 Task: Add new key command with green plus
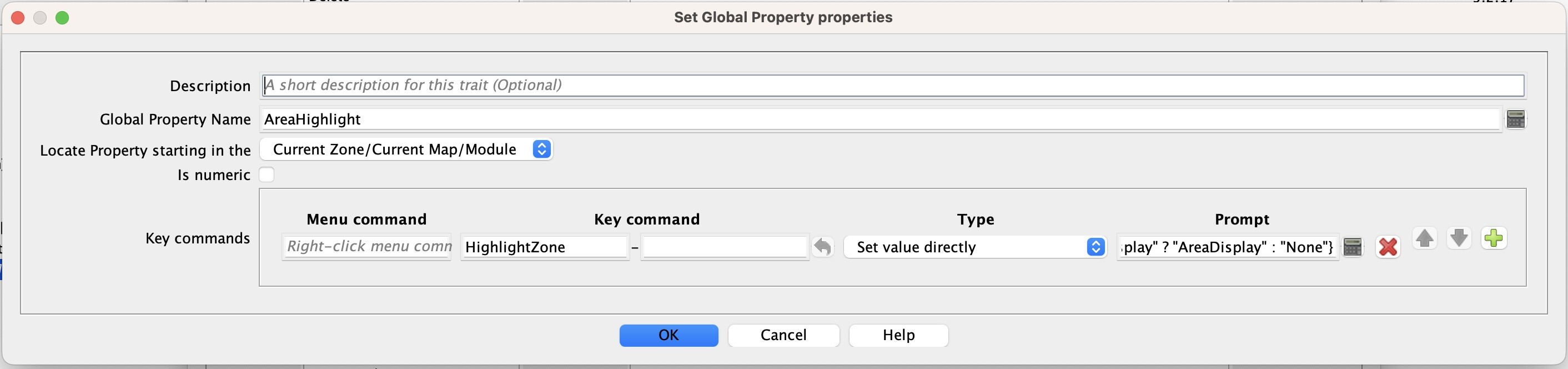click(1494, 238)
